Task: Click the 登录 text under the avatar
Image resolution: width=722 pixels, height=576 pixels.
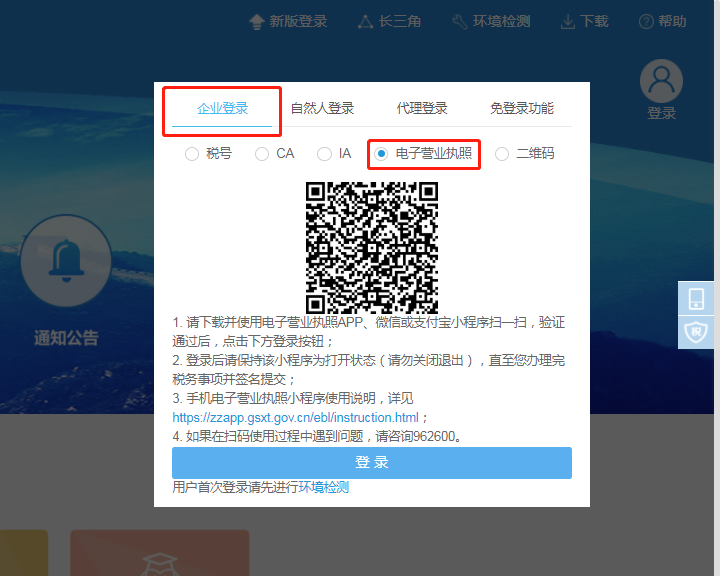Action: 662,113
